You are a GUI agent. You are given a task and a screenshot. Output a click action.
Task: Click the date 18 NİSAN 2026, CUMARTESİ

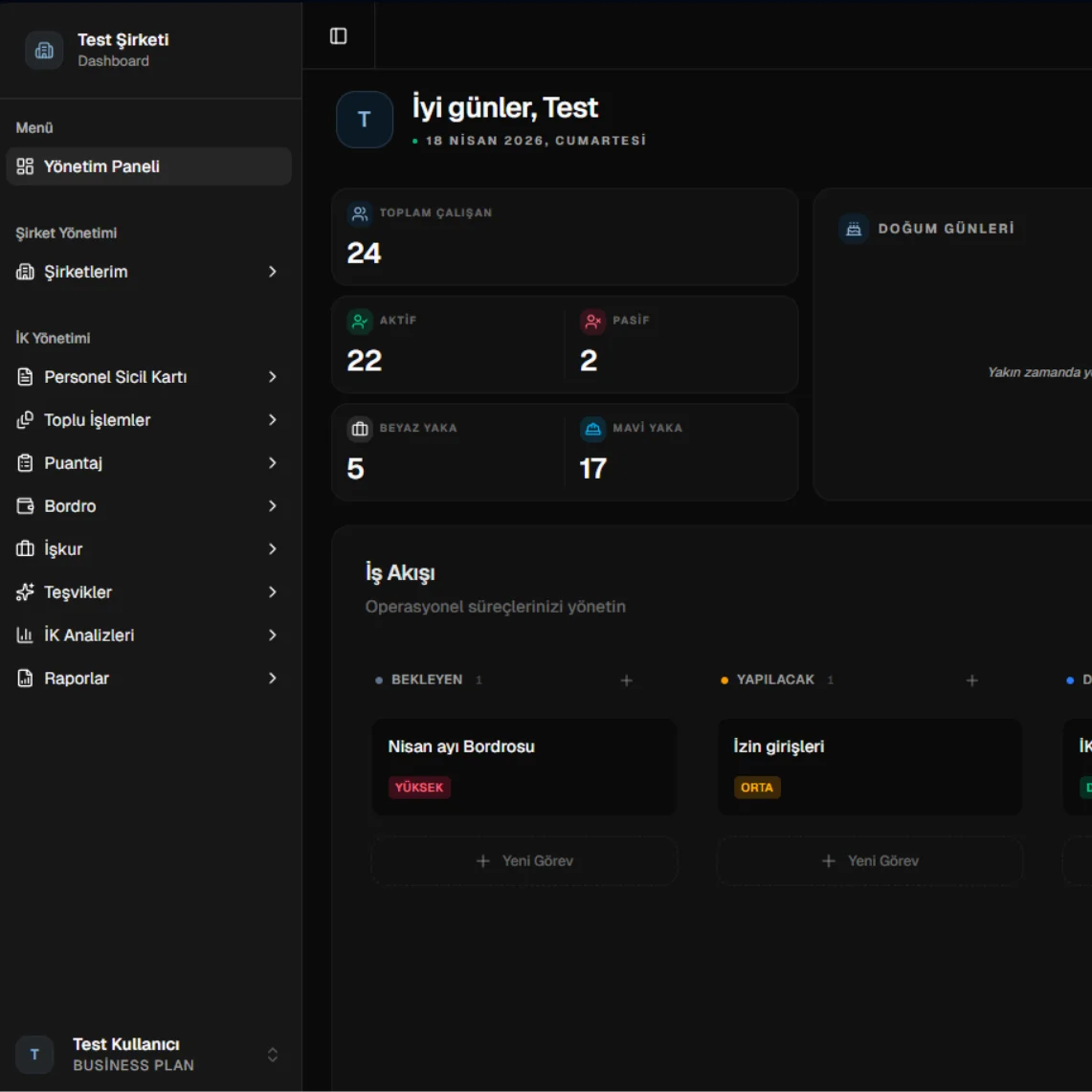(x=536, y=141)
